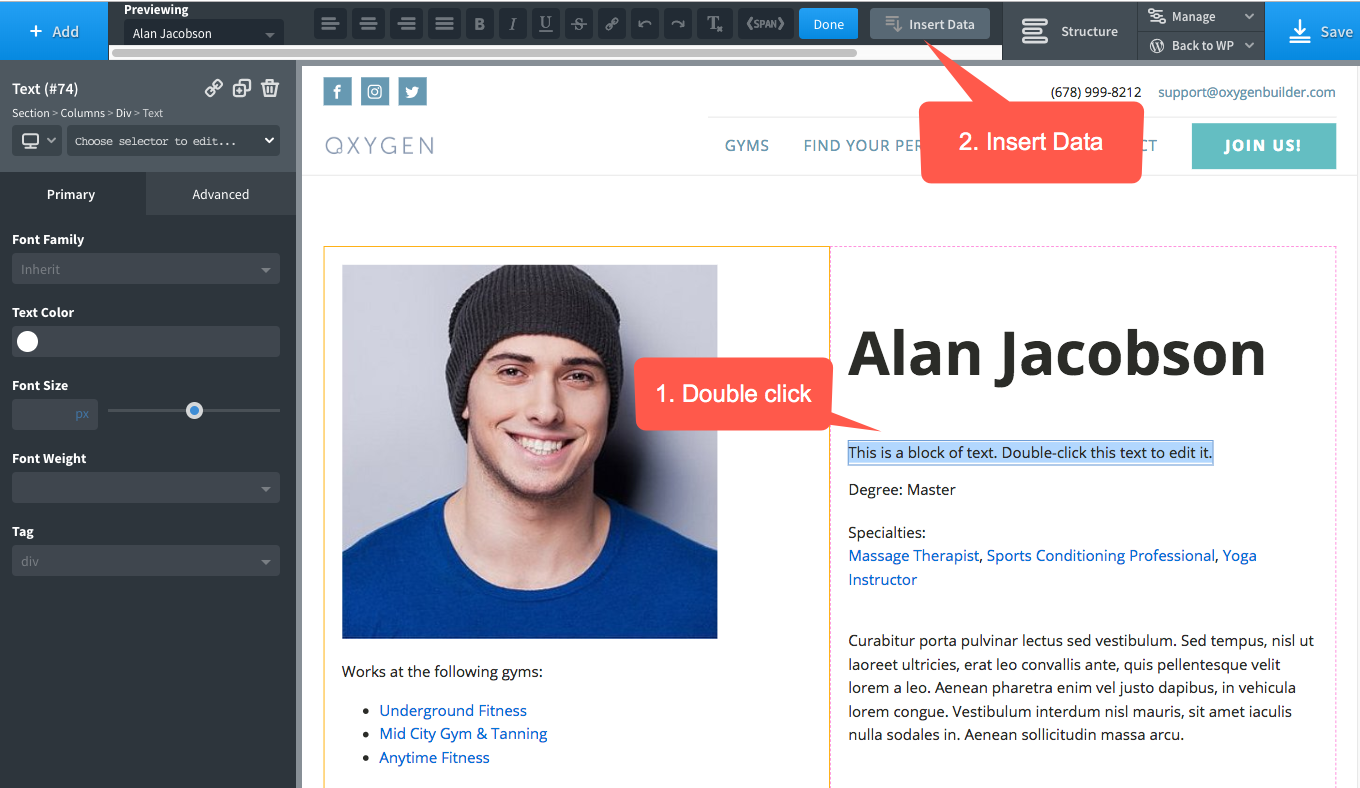The height and width of the screenshot is (788, 1360).
Task: Click the highlighted block of text
Action: point(1030,452)
